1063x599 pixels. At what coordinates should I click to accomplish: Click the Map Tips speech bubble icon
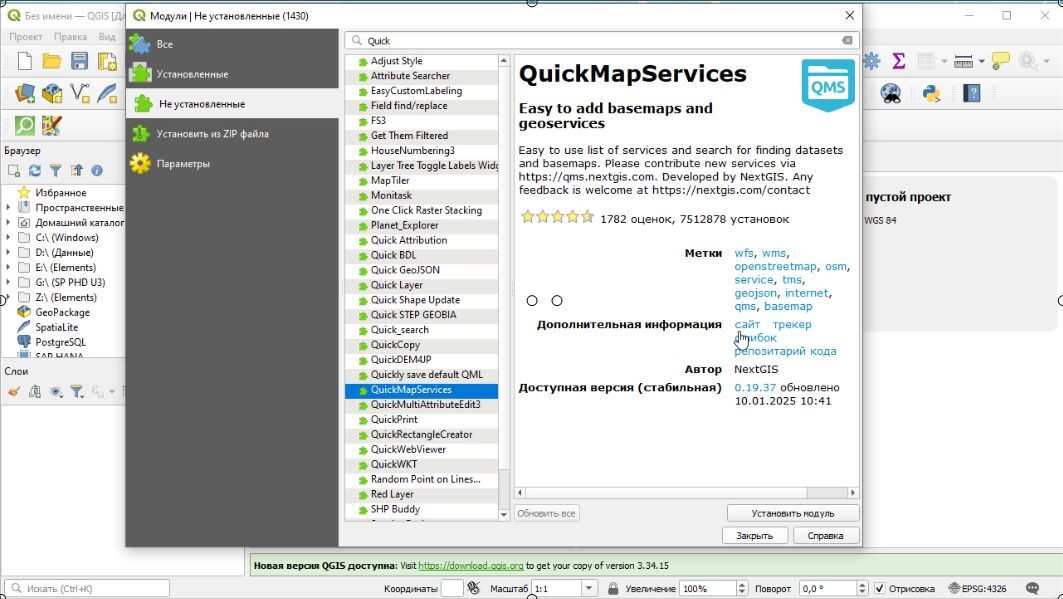coord(1000,62)
